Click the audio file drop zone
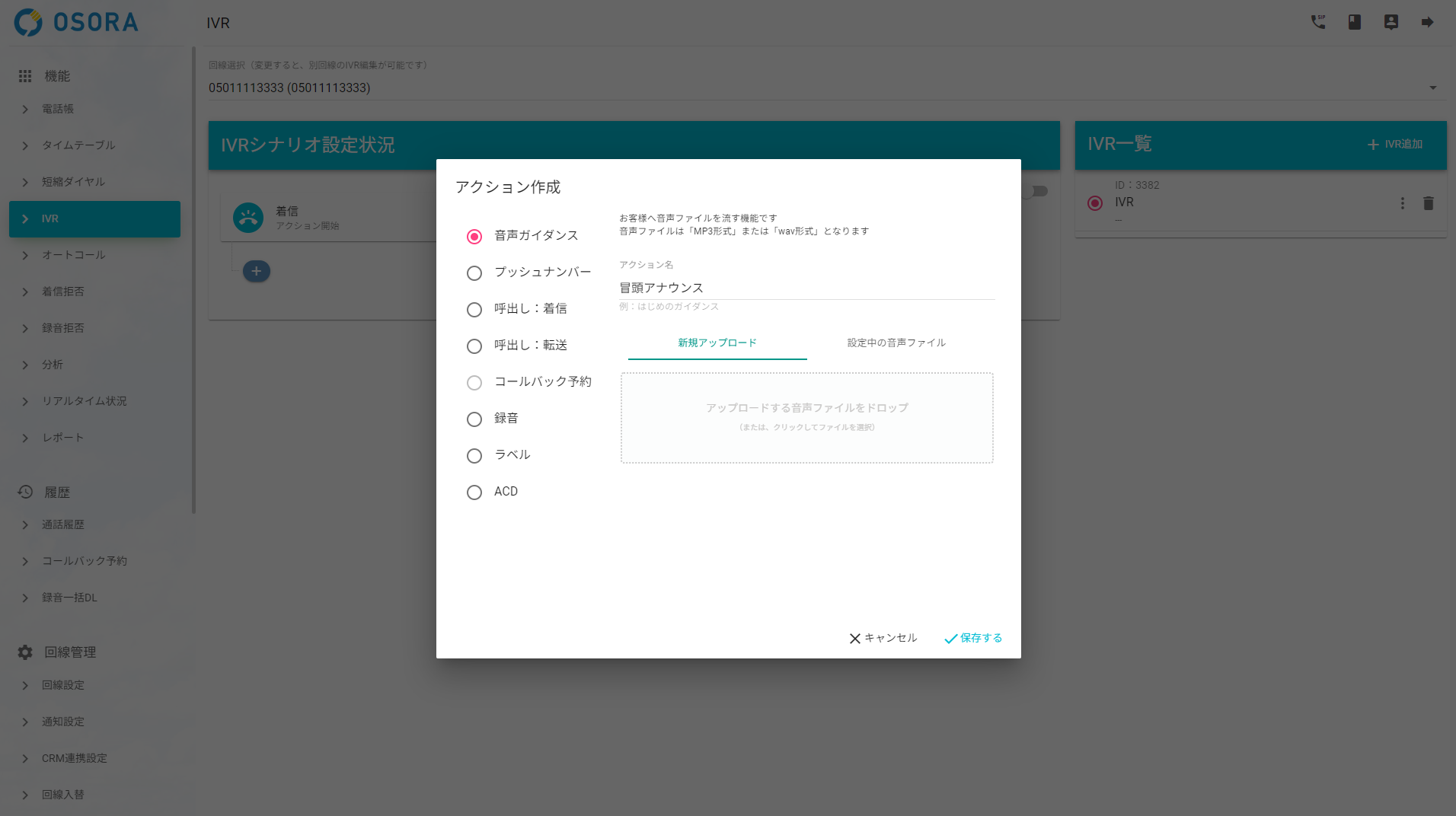The height and width of the screenshot is (816, 1456). [x=806, y=418]
